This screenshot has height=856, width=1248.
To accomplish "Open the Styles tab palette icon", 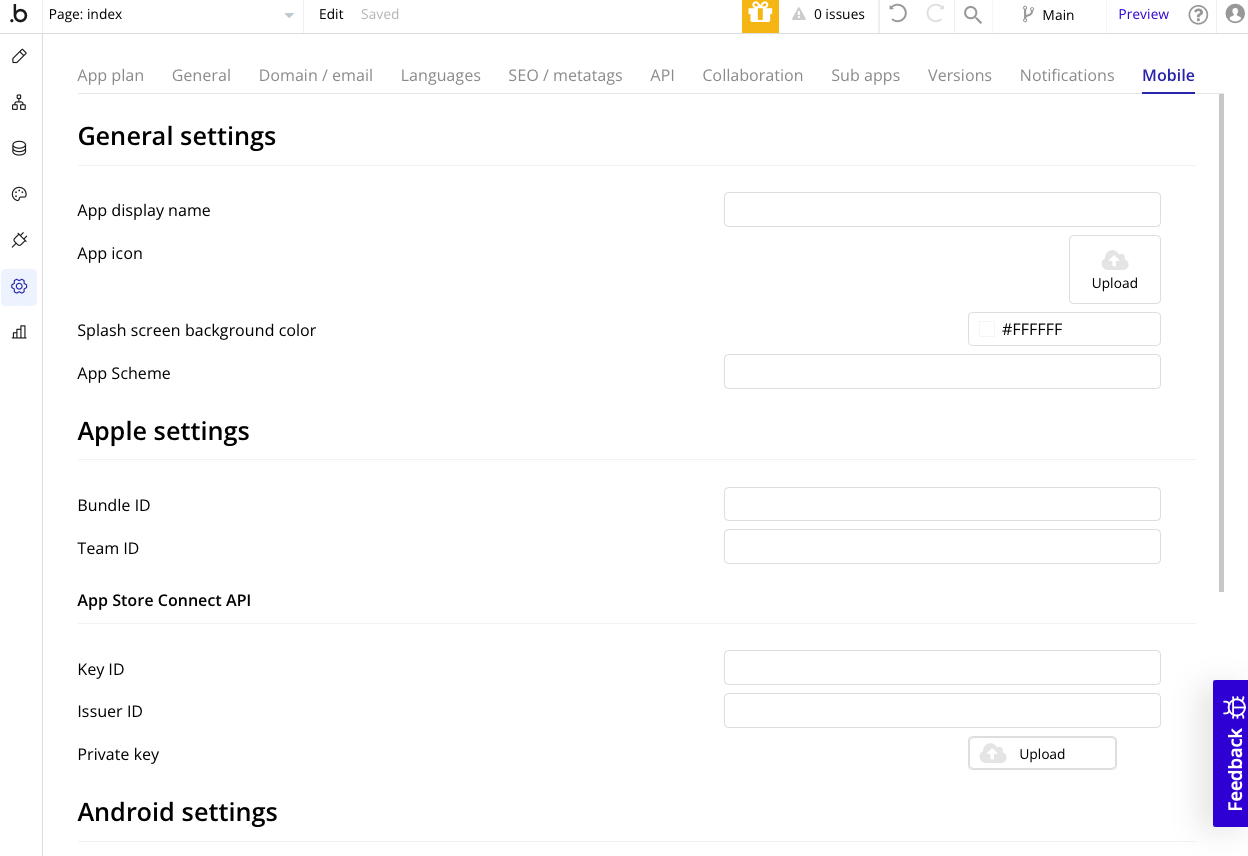I will [x=19, y=194].
